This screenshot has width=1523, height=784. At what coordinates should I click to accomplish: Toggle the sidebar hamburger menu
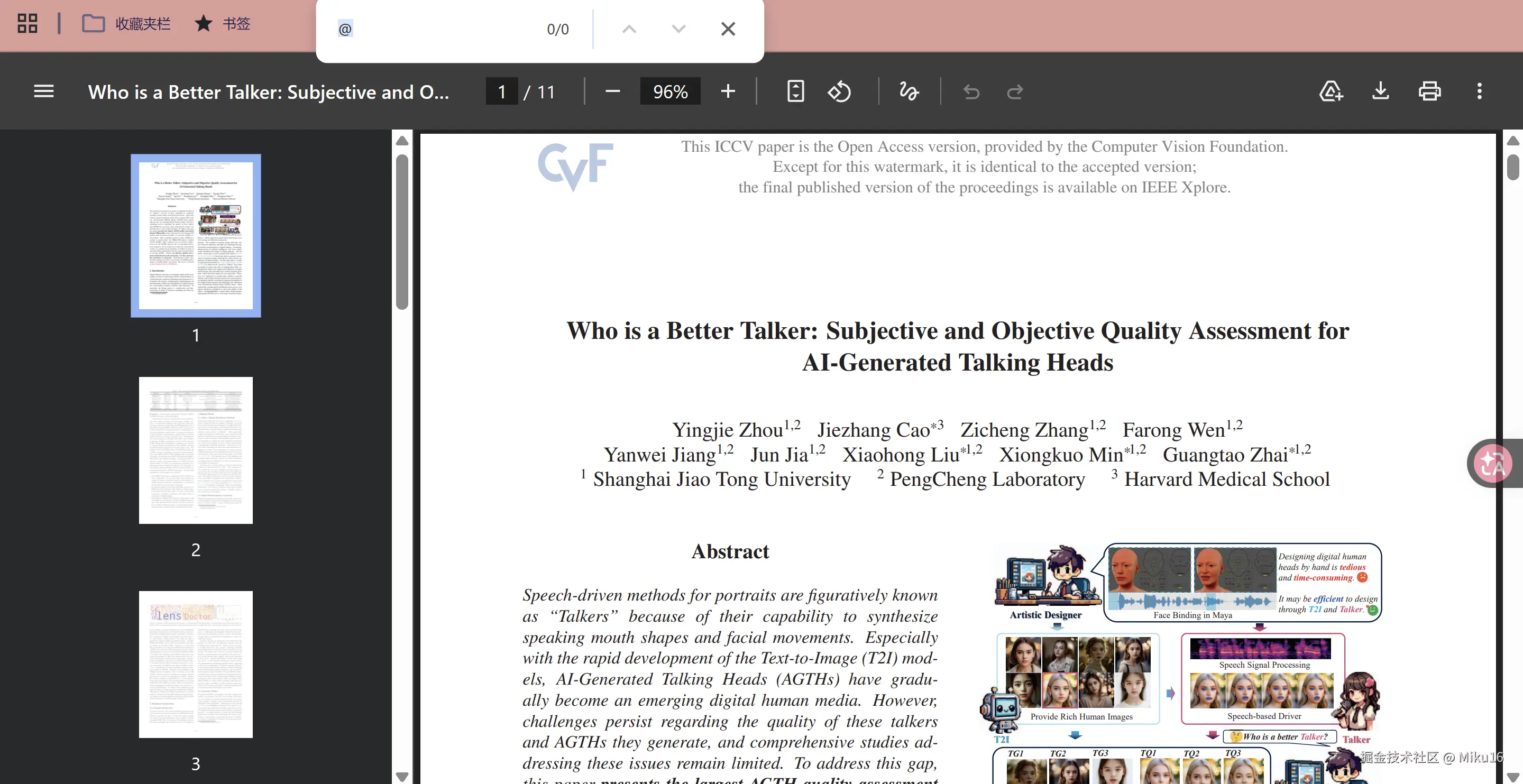tap(44, 91)
